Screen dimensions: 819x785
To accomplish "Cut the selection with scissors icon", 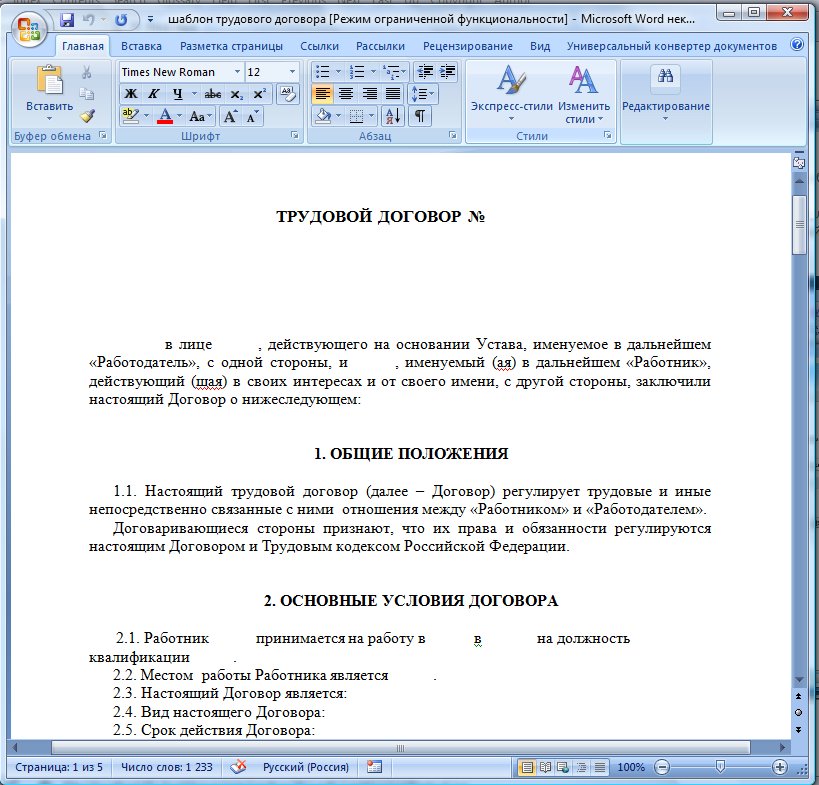I will (x=87, y=73).
